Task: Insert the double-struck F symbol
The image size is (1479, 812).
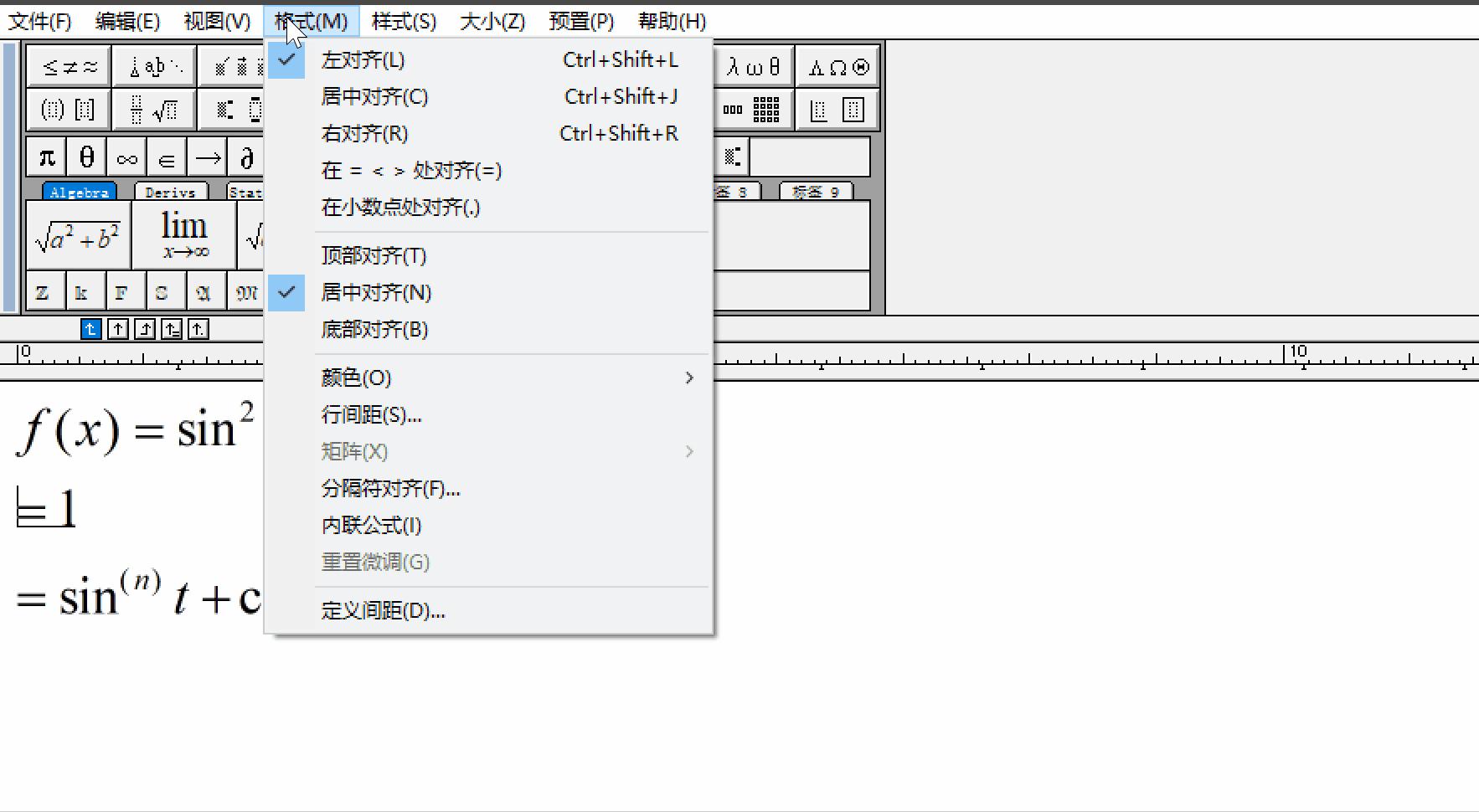Action: click(126, 292)
